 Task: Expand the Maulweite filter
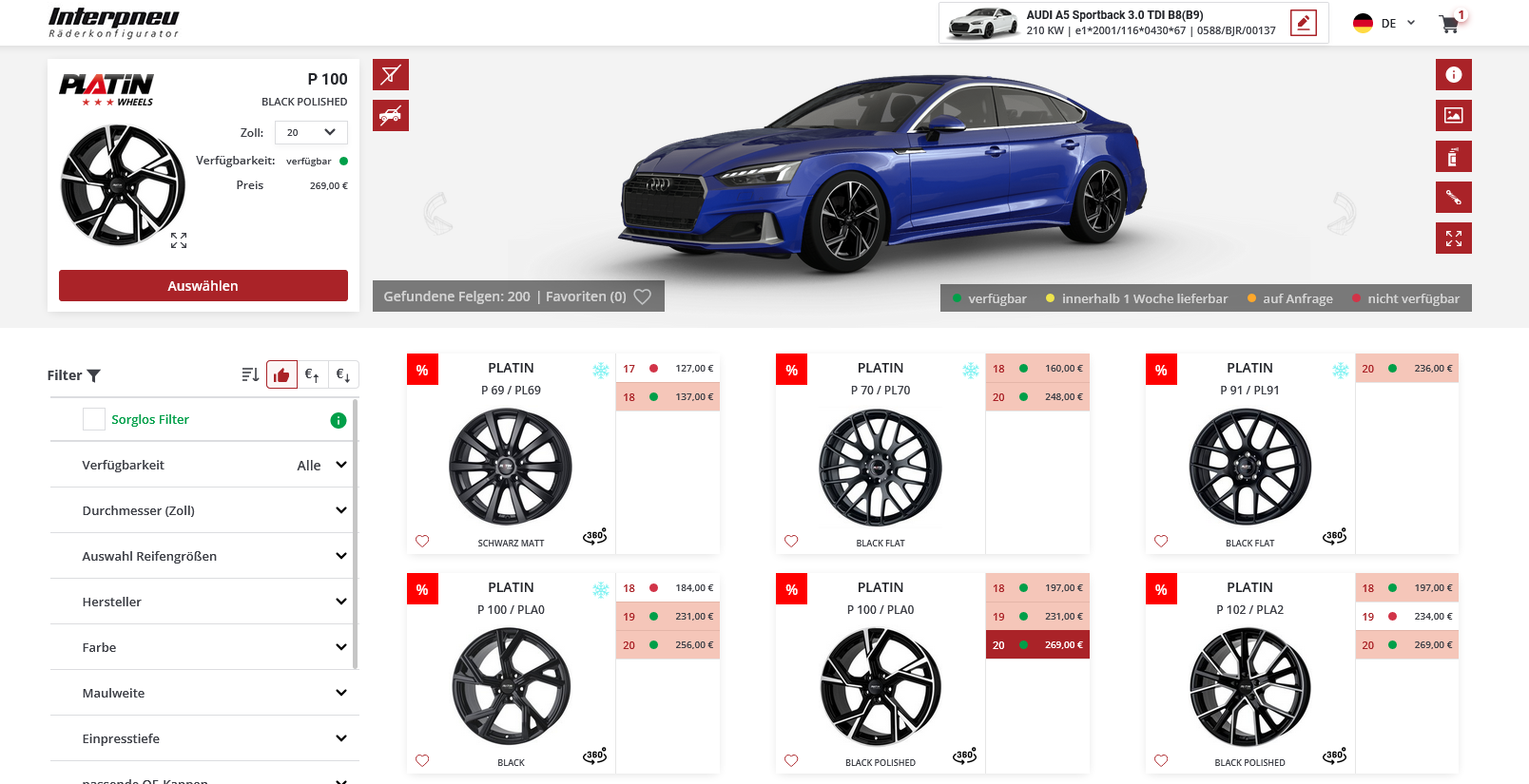204,693
